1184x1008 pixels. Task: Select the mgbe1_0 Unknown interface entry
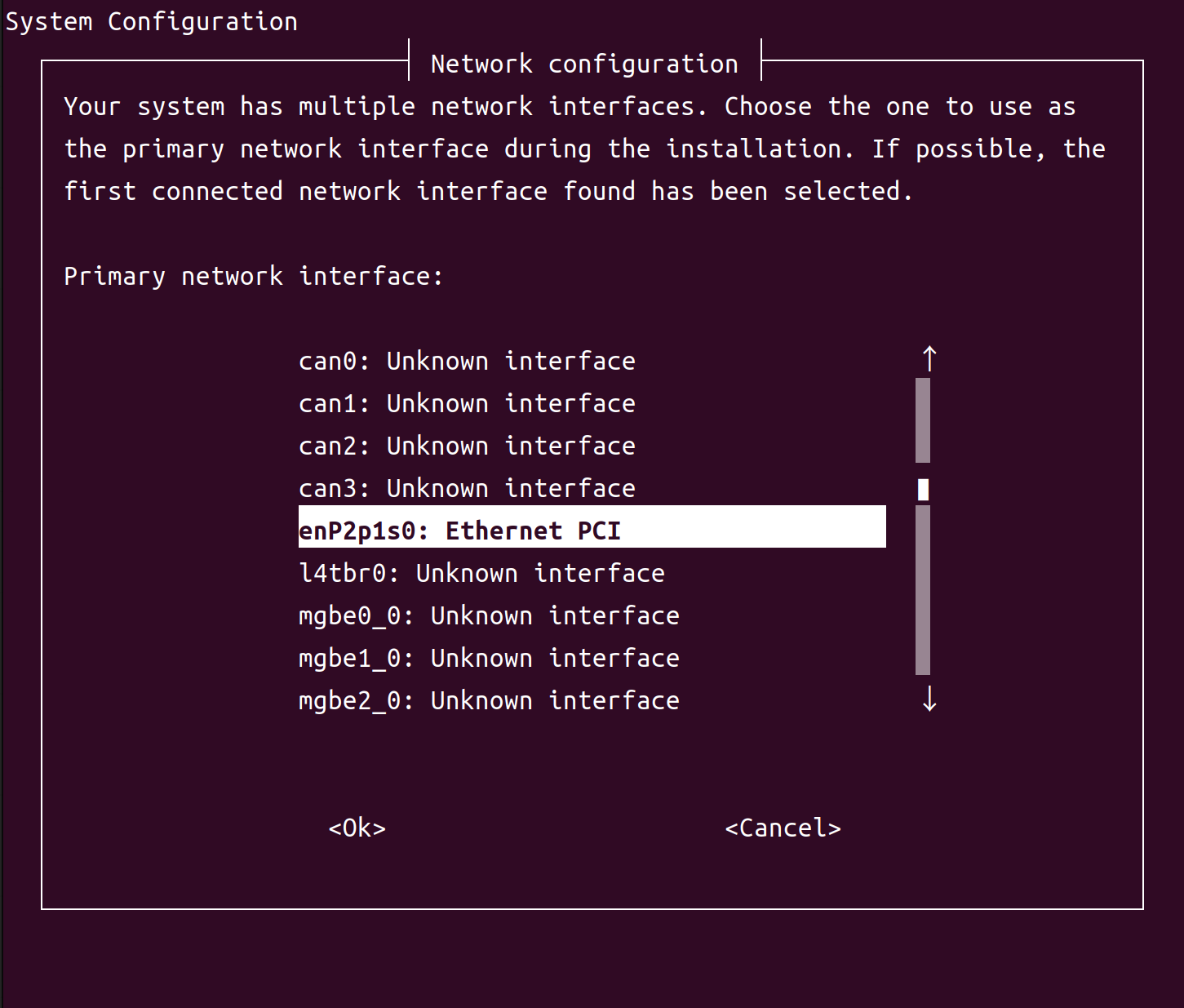488,658
